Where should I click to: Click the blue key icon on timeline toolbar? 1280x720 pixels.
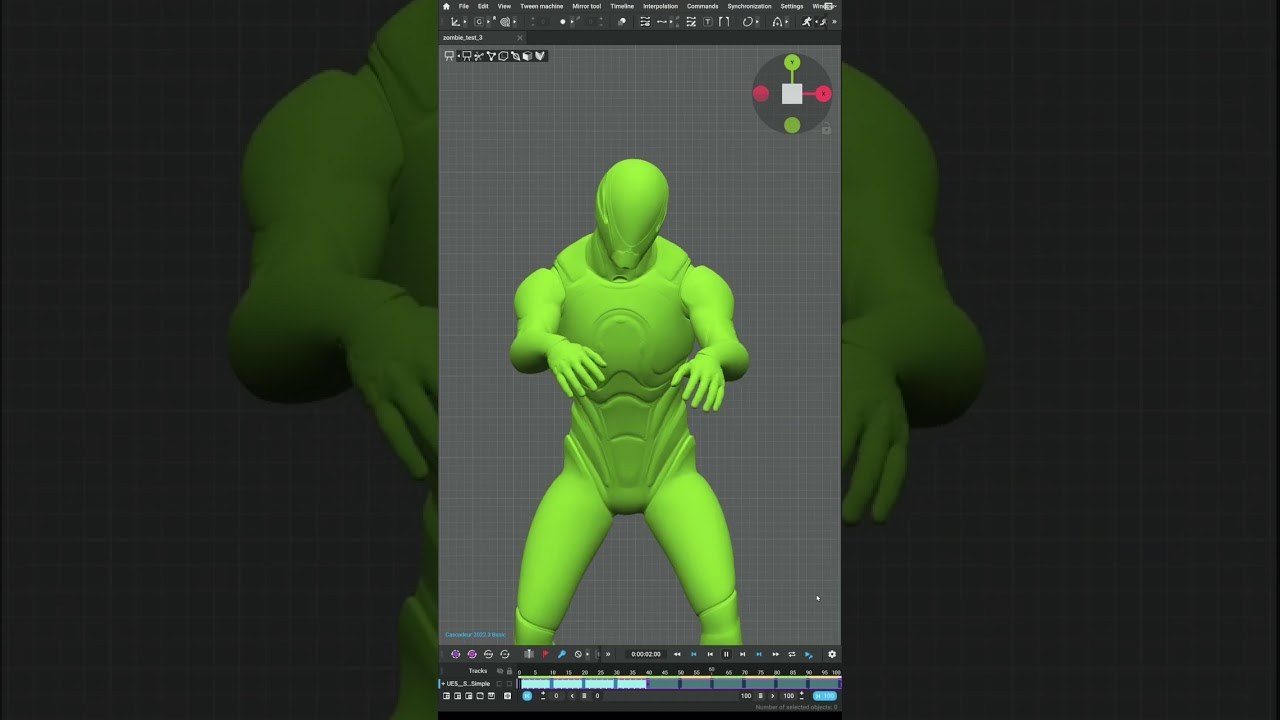(562, 654)
